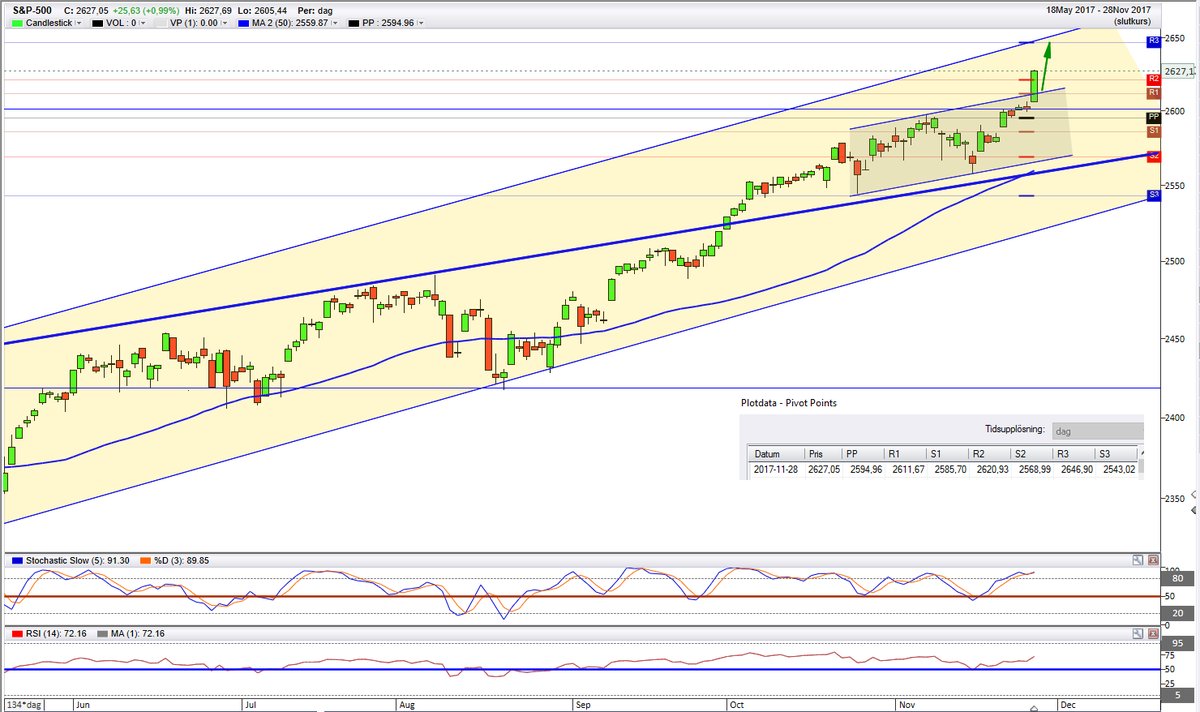
Task: Click the blue R3 label on price axis
Action: (1153, 41)
